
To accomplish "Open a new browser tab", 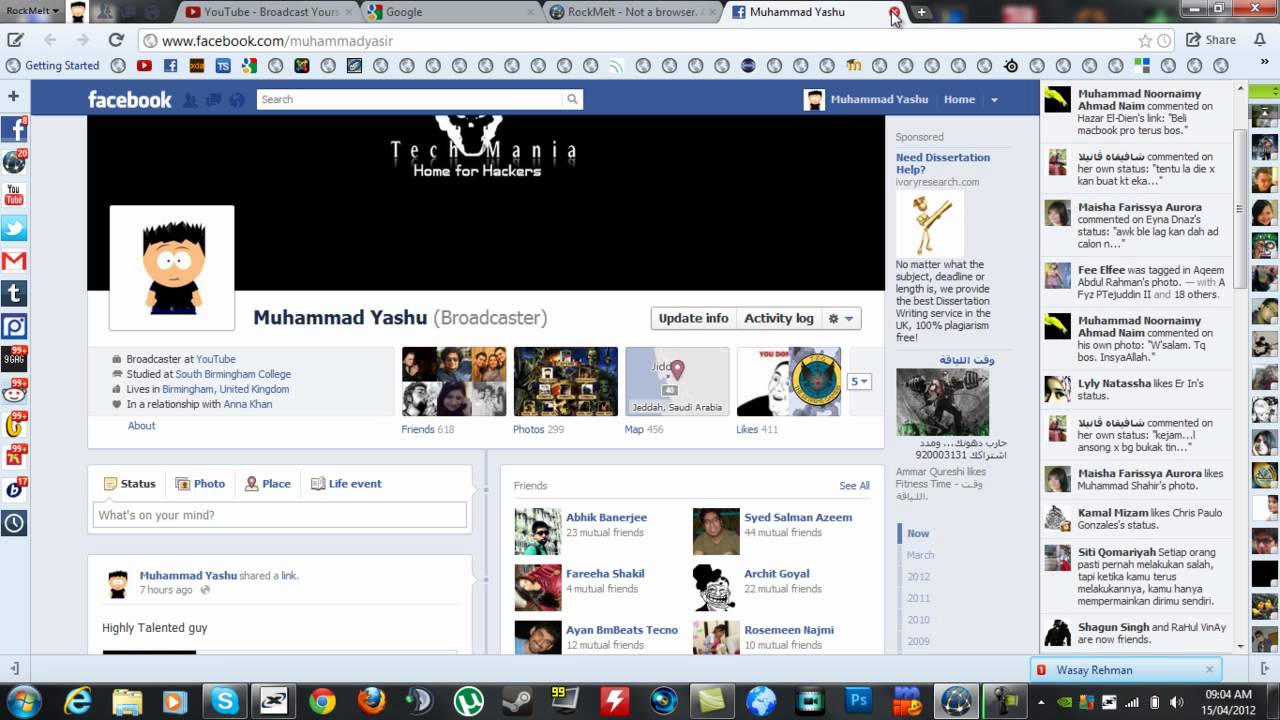I will click(921, 12).
